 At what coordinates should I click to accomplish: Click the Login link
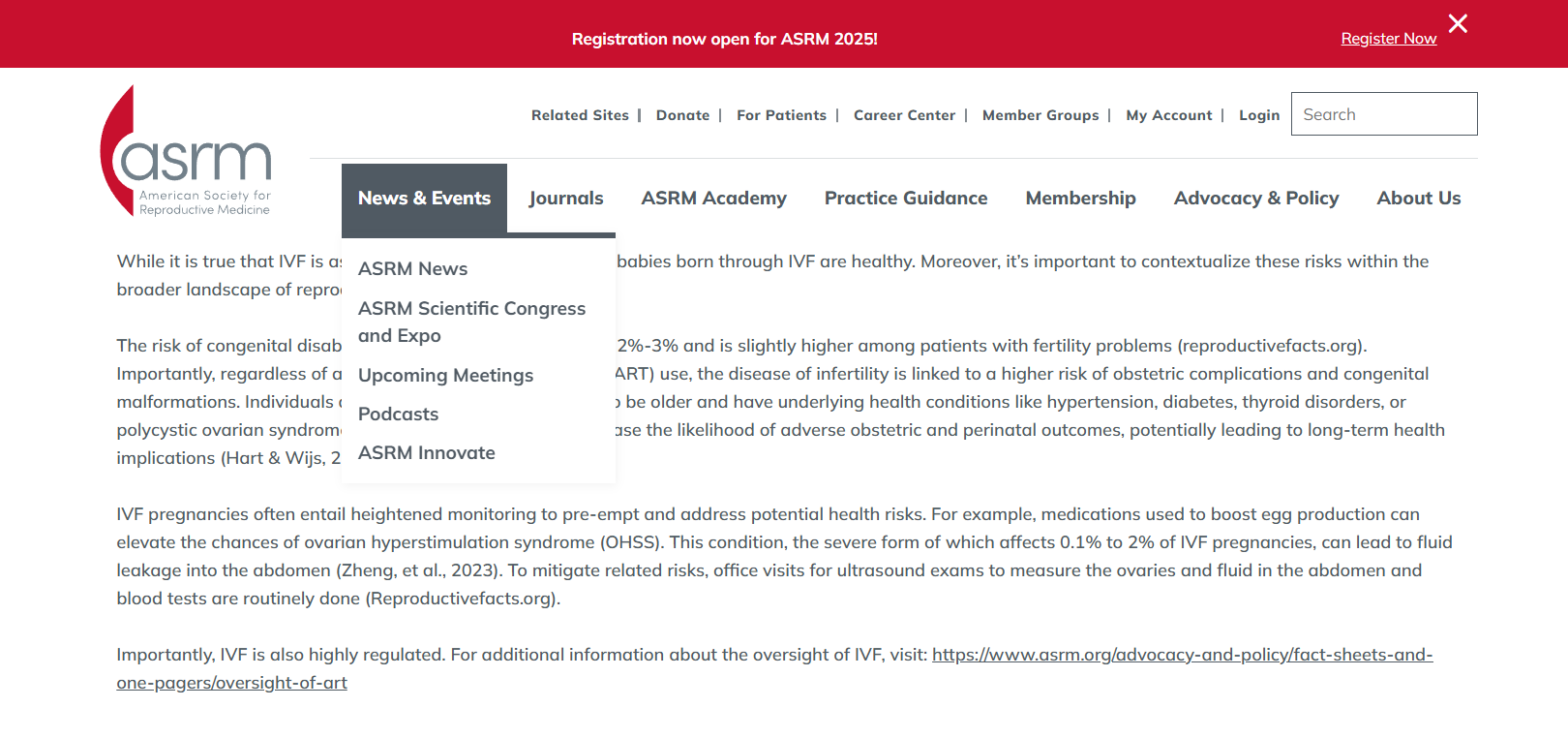1259,115
